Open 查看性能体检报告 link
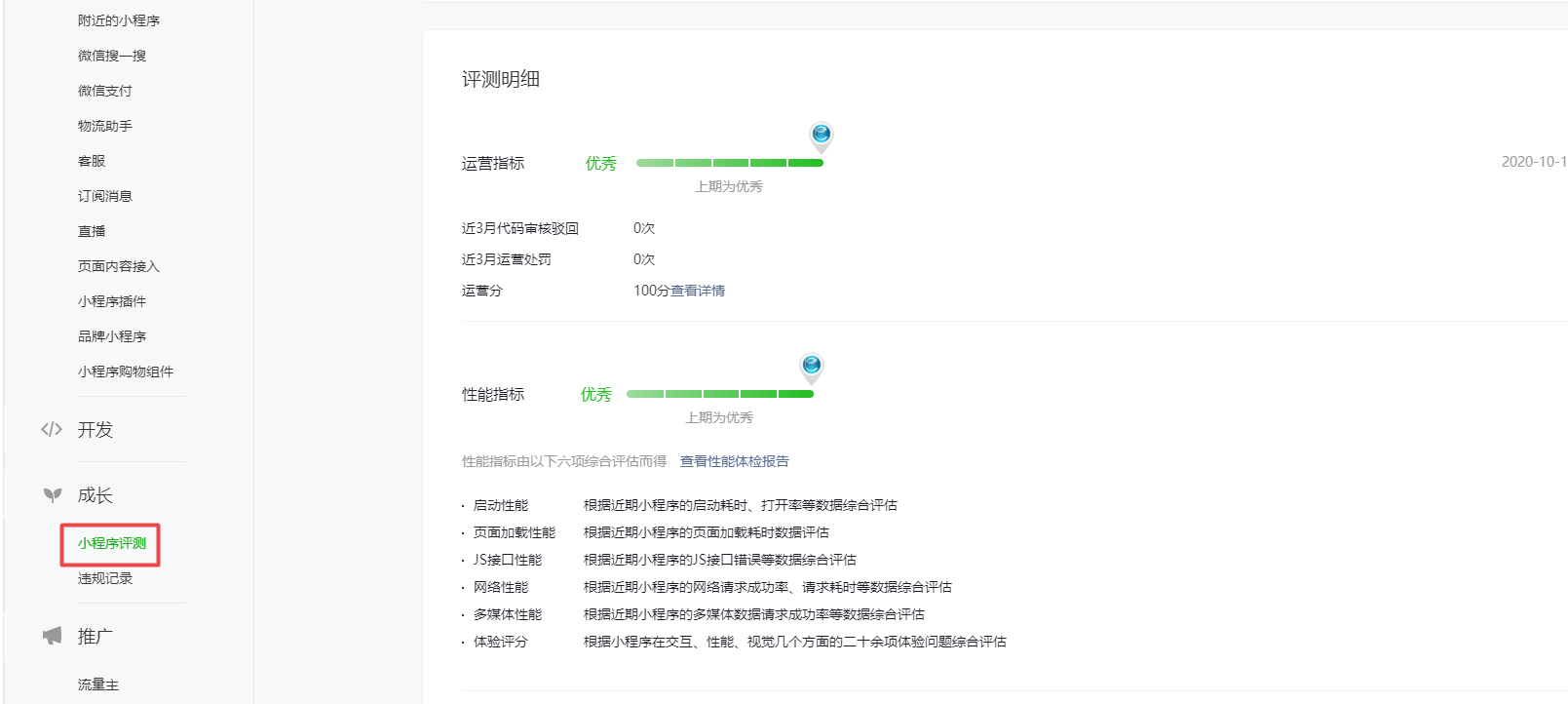 (x=735, y=461)
